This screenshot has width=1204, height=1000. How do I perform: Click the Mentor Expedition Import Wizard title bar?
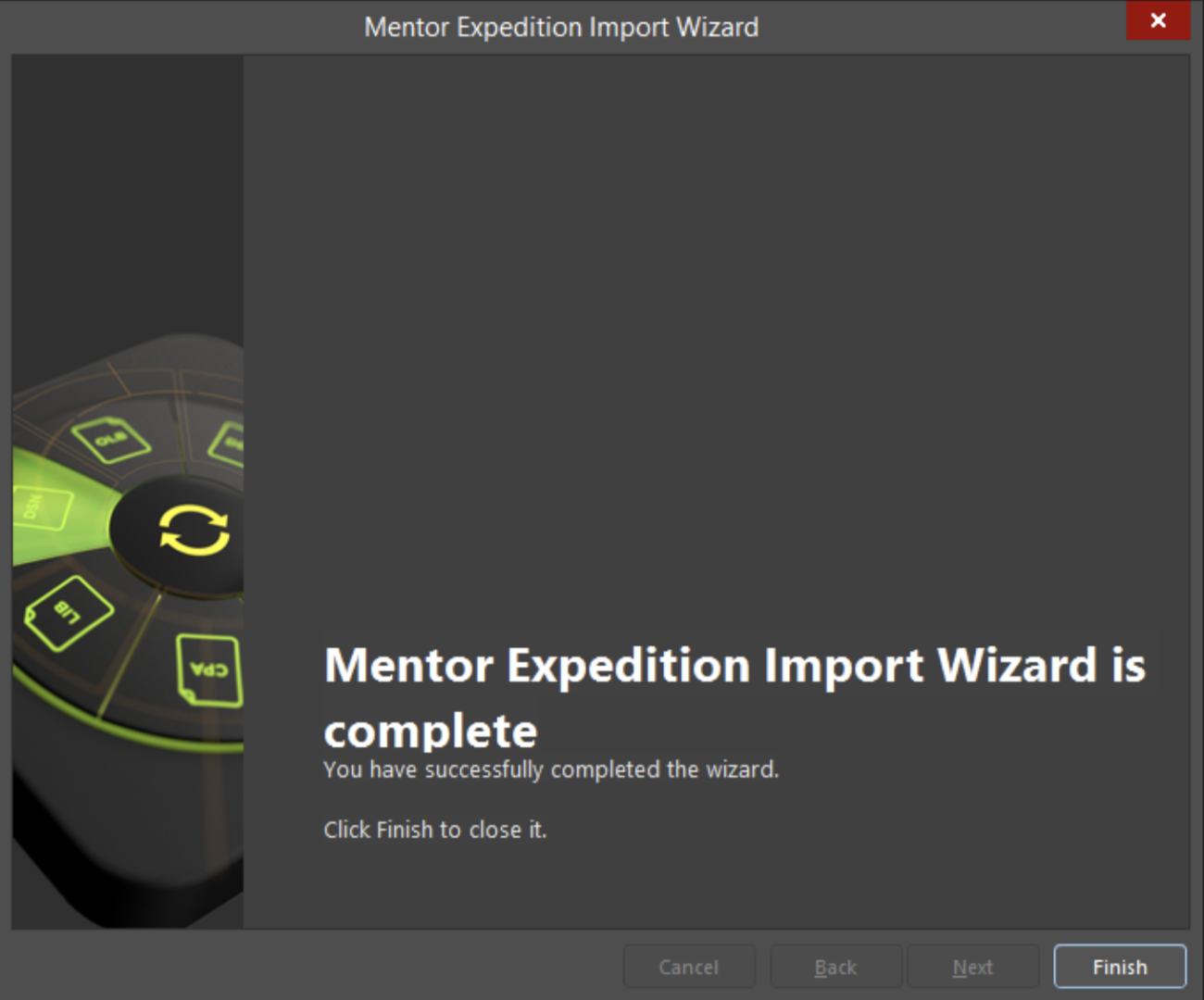click(561, 27)
